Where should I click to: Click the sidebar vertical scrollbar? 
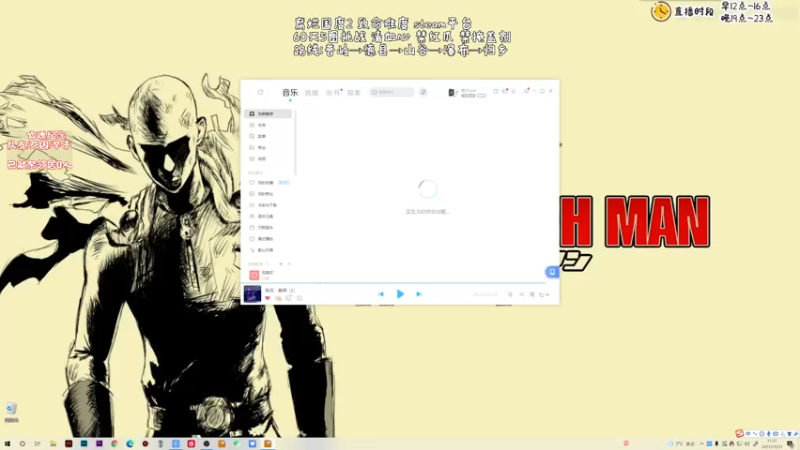tap(295, 143)
